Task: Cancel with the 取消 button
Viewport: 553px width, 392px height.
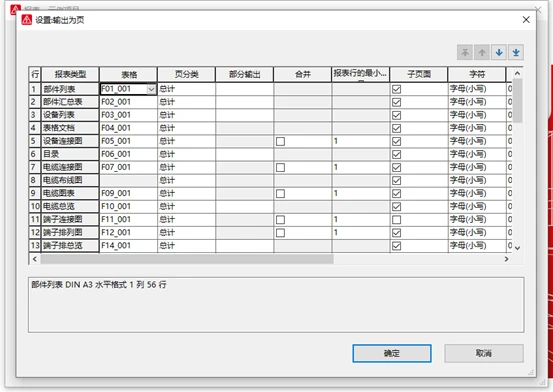Action: click(484, 353)
